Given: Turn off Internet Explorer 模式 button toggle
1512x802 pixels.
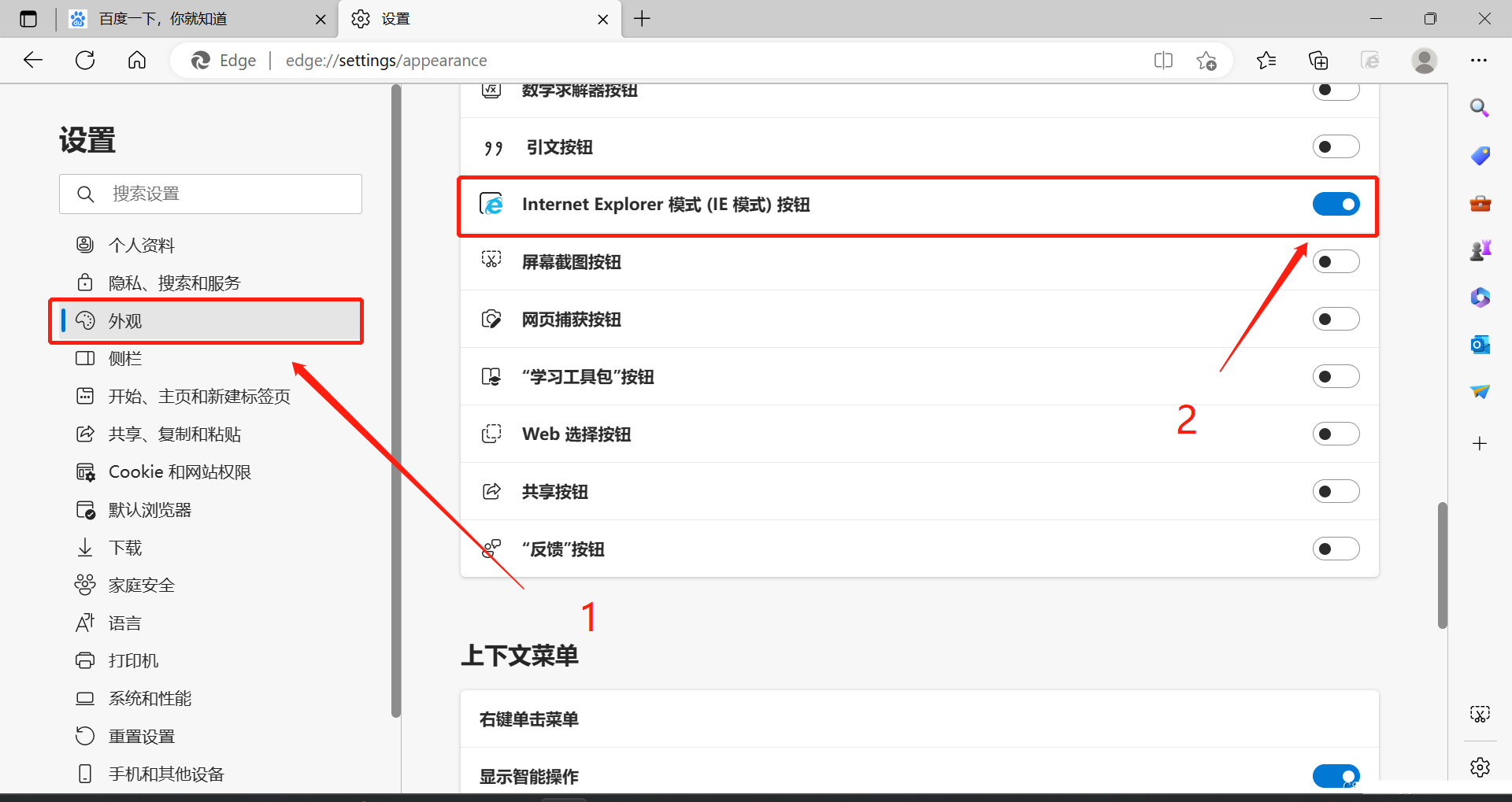Looking at the screenshot, I should 1336,205.
